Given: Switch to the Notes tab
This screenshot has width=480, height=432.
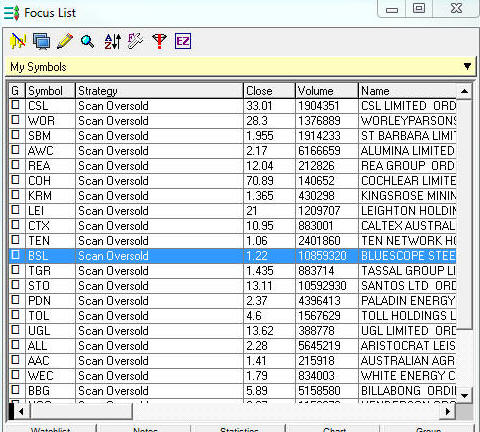Looking at the screenshot, I should coord(145,429).
